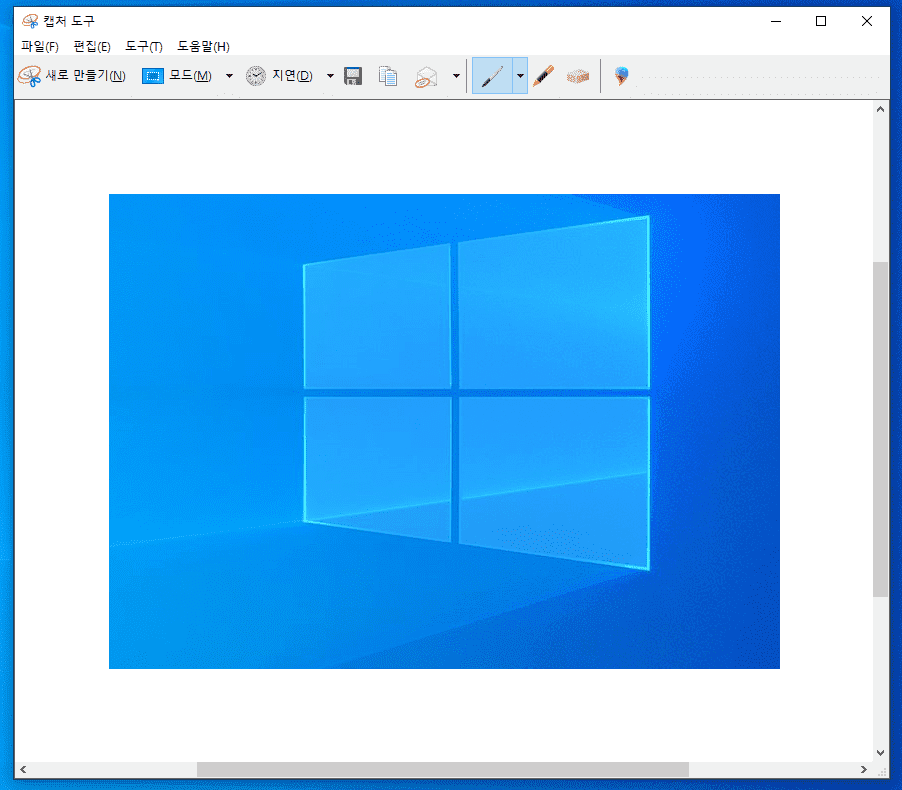Select the Pen tool
This screenshot has width=902, height=790.
pyautogui.click(x=492, y=75)
